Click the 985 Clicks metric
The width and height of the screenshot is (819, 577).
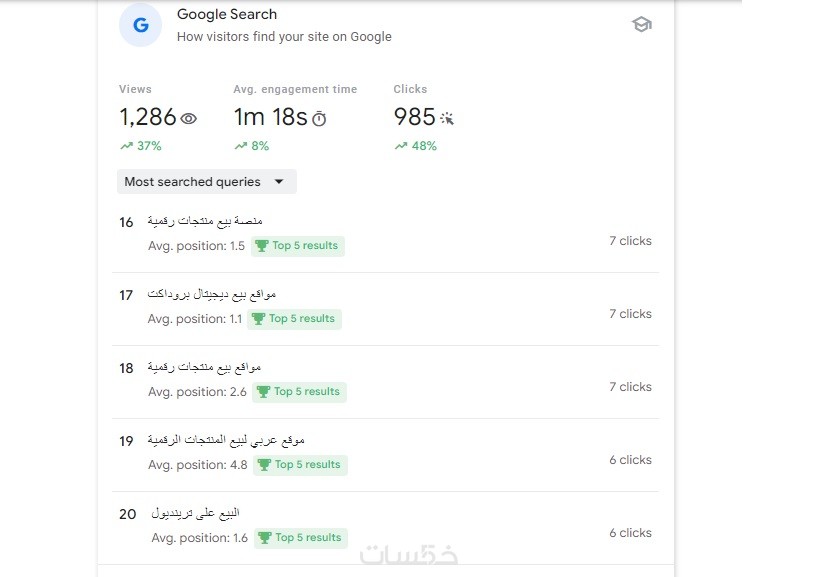click(x=414, y=117)
